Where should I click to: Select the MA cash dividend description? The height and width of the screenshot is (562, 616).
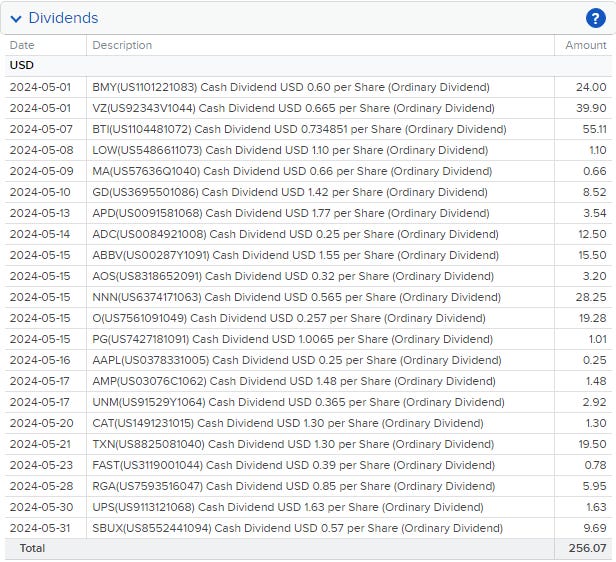(292, 171)
